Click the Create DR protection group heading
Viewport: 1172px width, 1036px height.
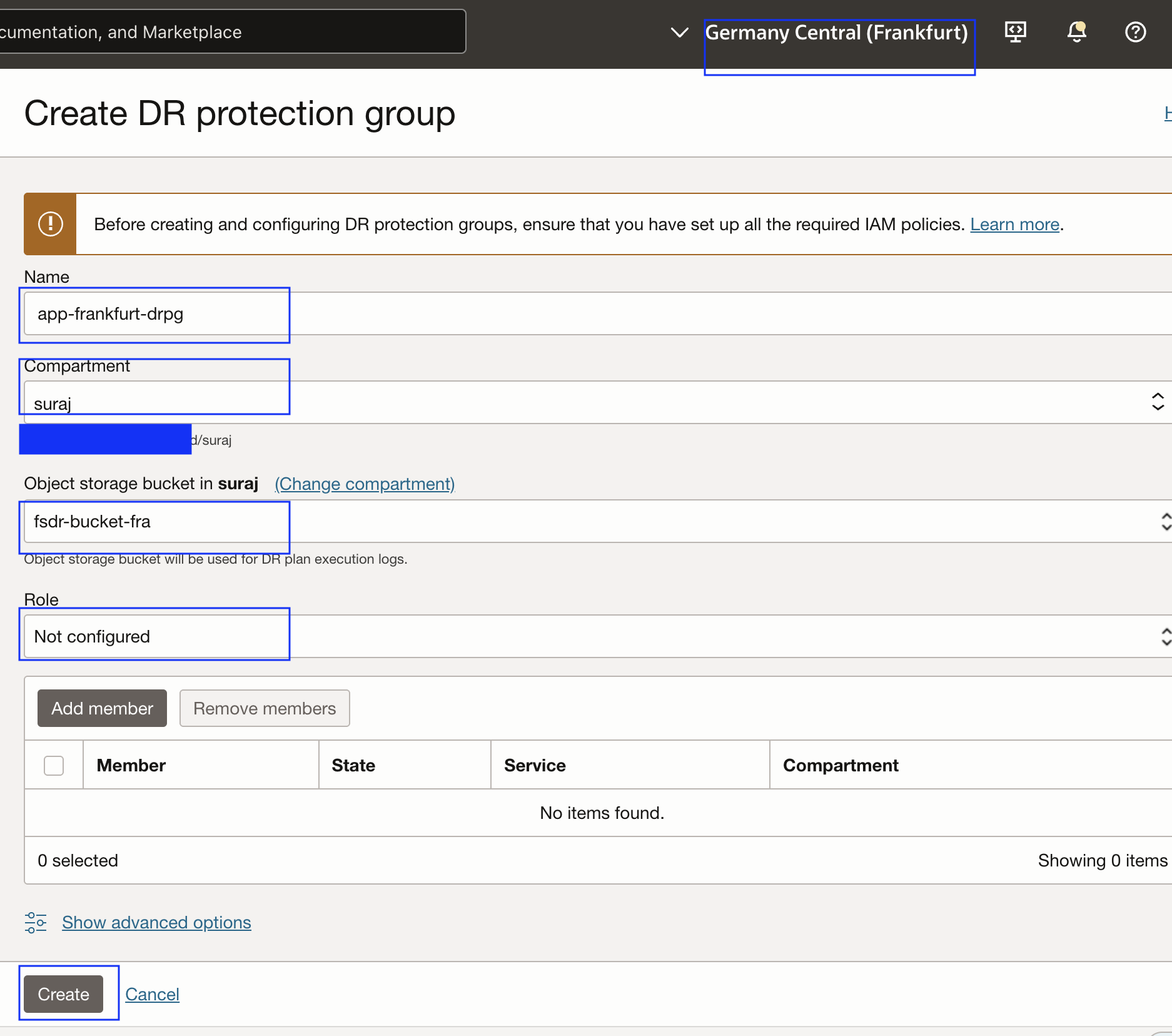[x=240, y=113]
